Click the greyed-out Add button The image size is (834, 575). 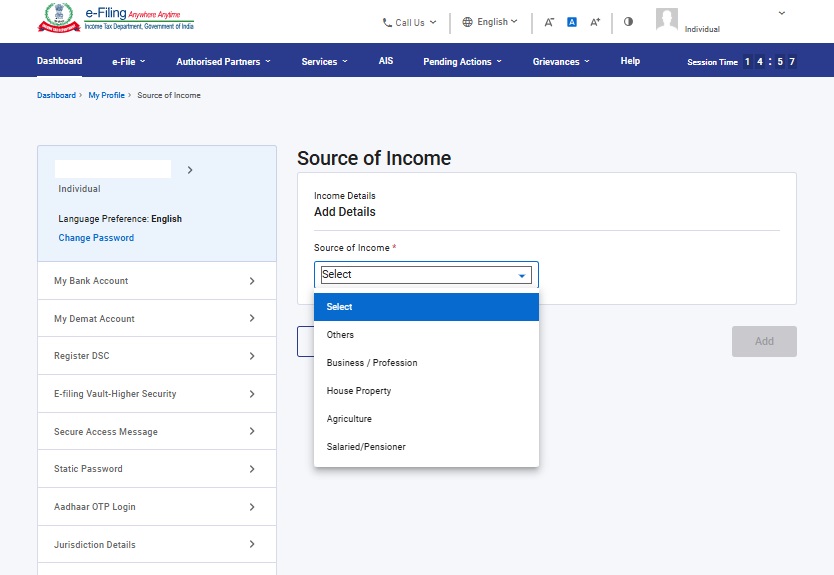764,341
